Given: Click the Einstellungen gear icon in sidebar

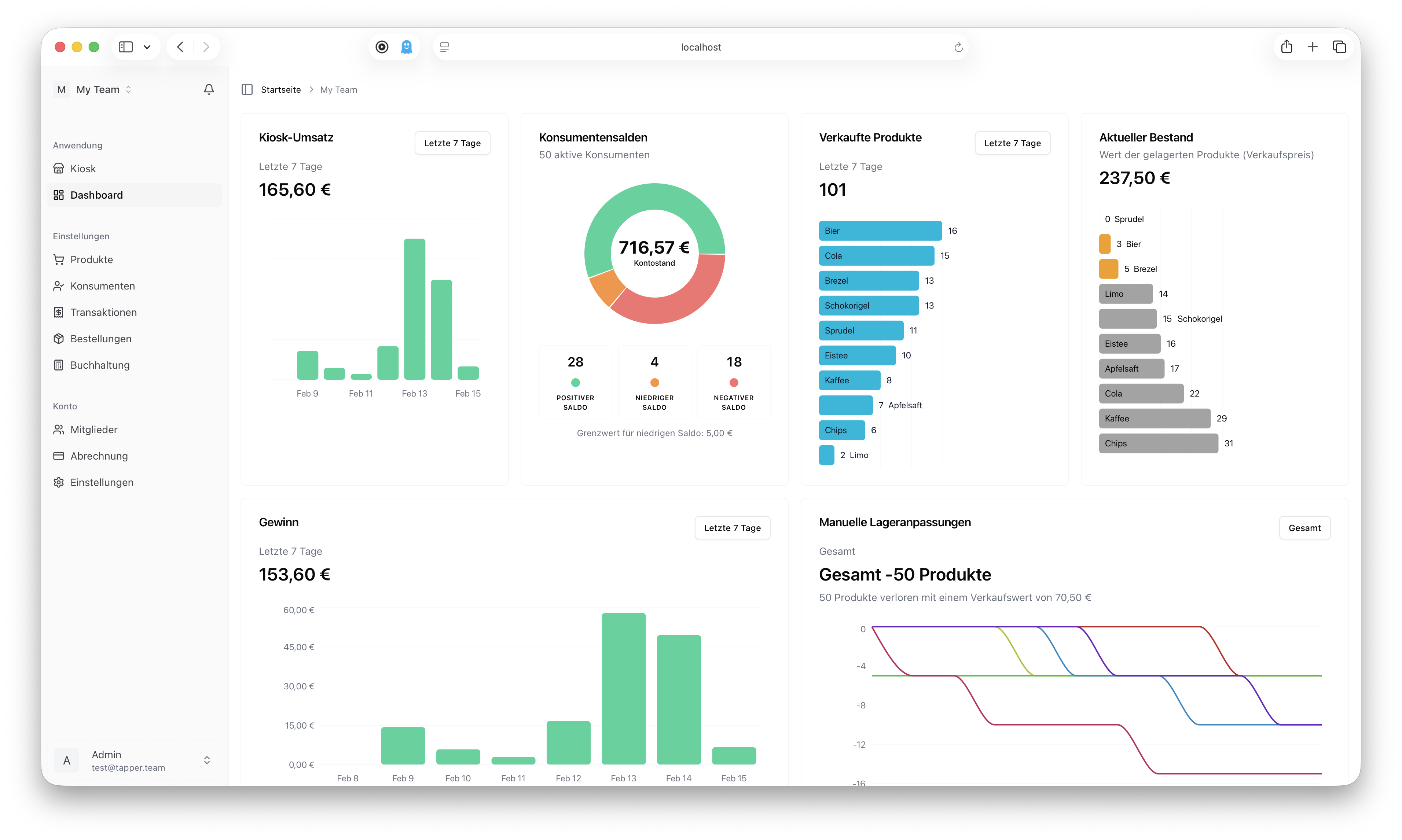Looking at the screenshot, I should click(x=58, y=482).
